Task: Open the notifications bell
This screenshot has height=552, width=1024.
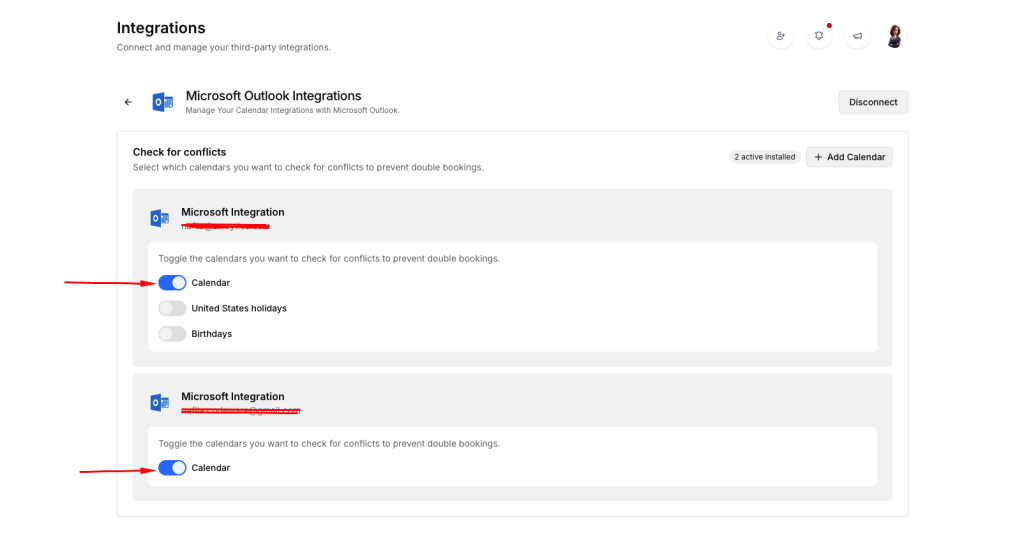Action: [818, 36]
